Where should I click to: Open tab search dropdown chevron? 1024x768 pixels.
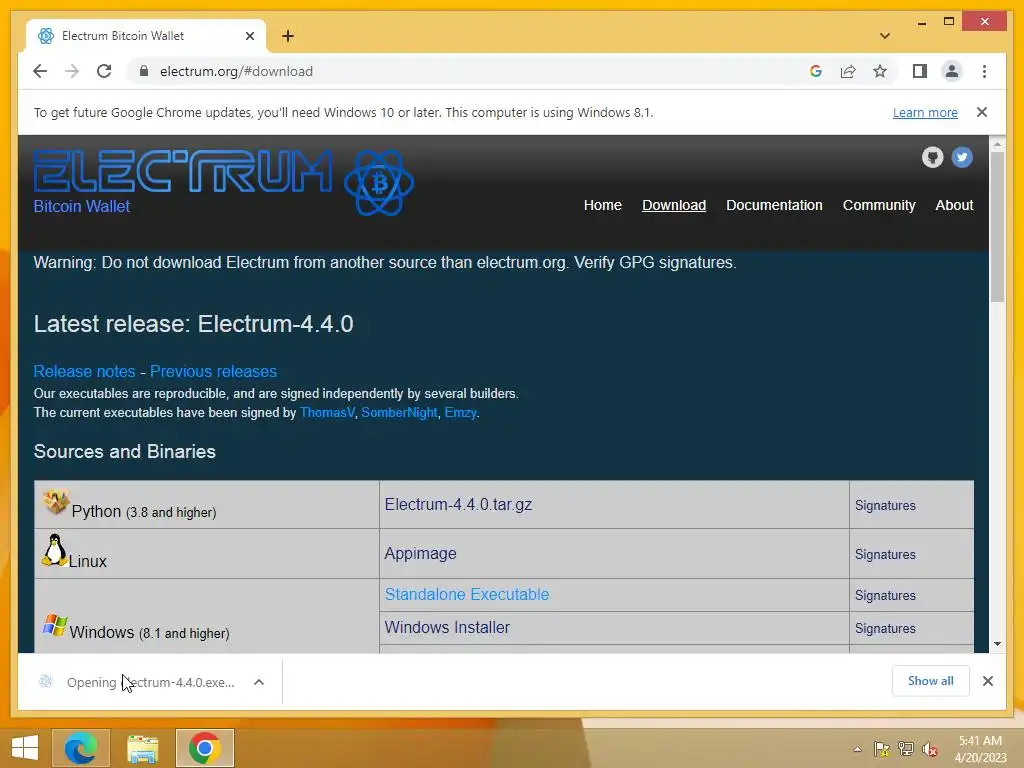[x=885, y=36]
